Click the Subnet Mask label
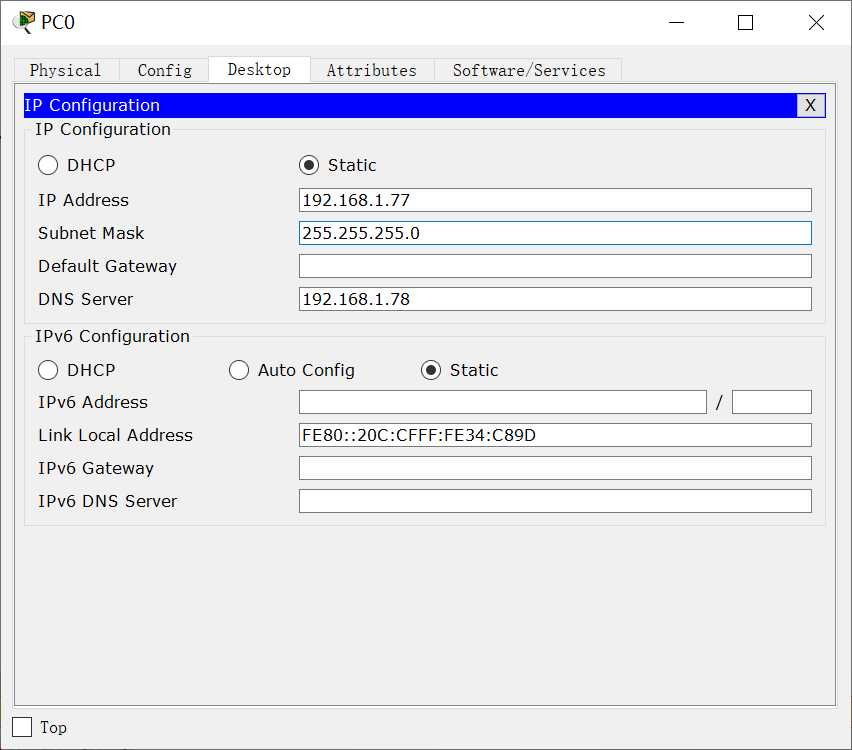Screen dimensions: 852x750 tap(91, 233)
